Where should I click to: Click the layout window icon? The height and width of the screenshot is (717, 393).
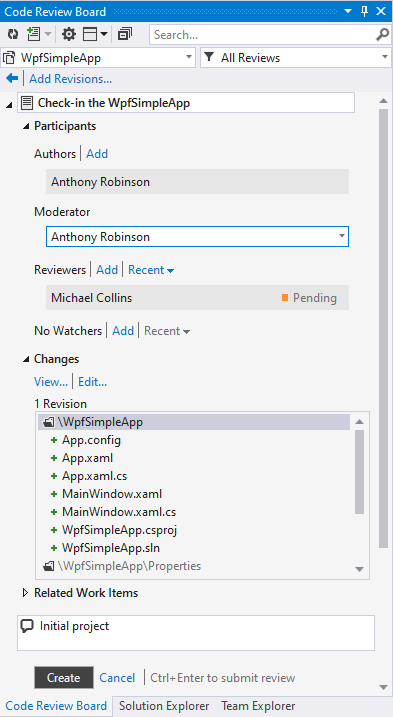pyautogui.click(x=90, y=34)
